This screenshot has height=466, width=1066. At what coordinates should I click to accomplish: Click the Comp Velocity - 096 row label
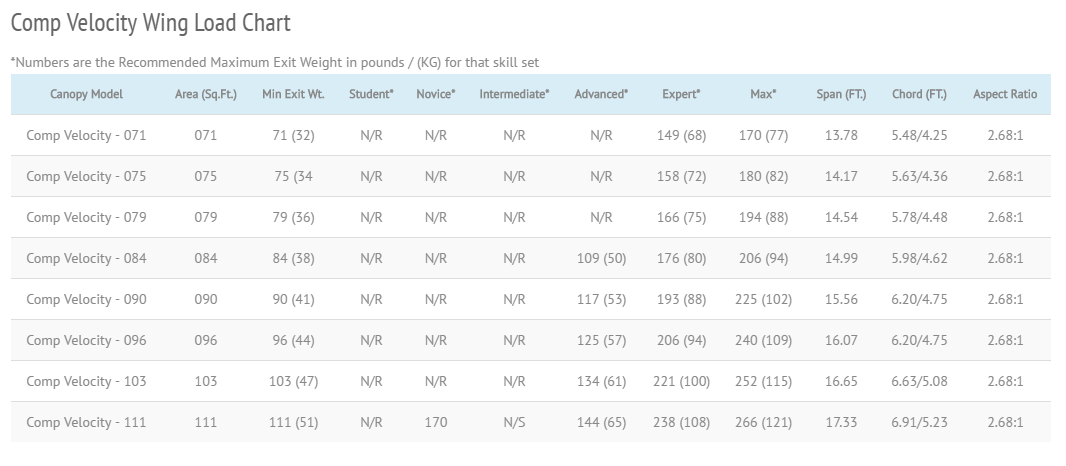click(x=86, y=340)
